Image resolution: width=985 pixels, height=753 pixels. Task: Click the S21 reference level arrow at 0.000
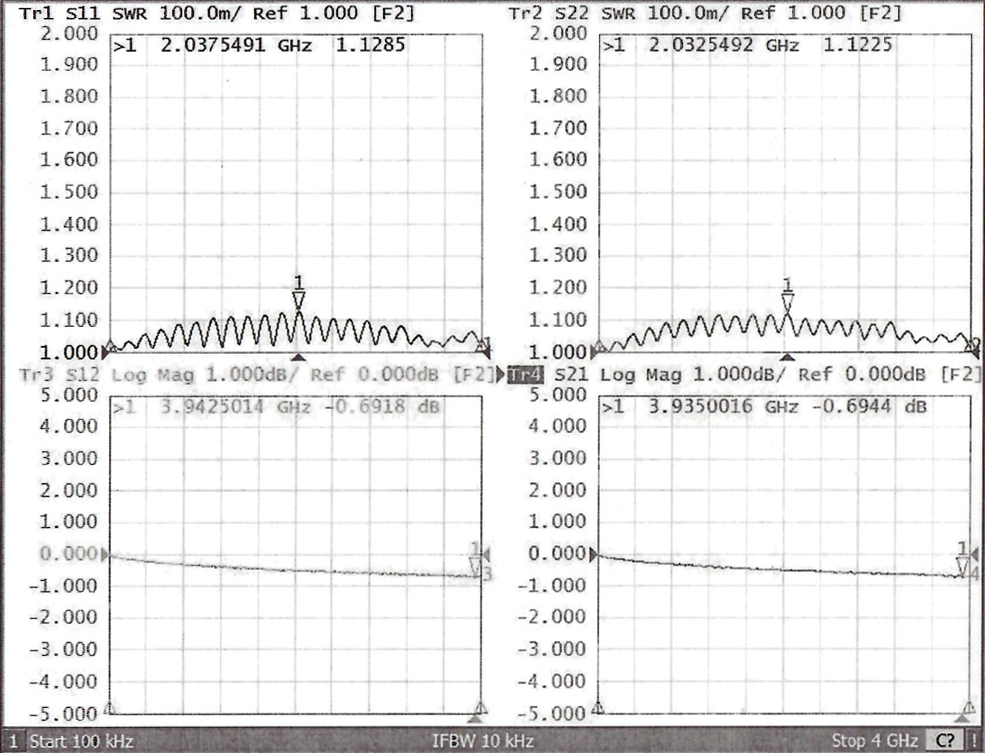[595, 554]
